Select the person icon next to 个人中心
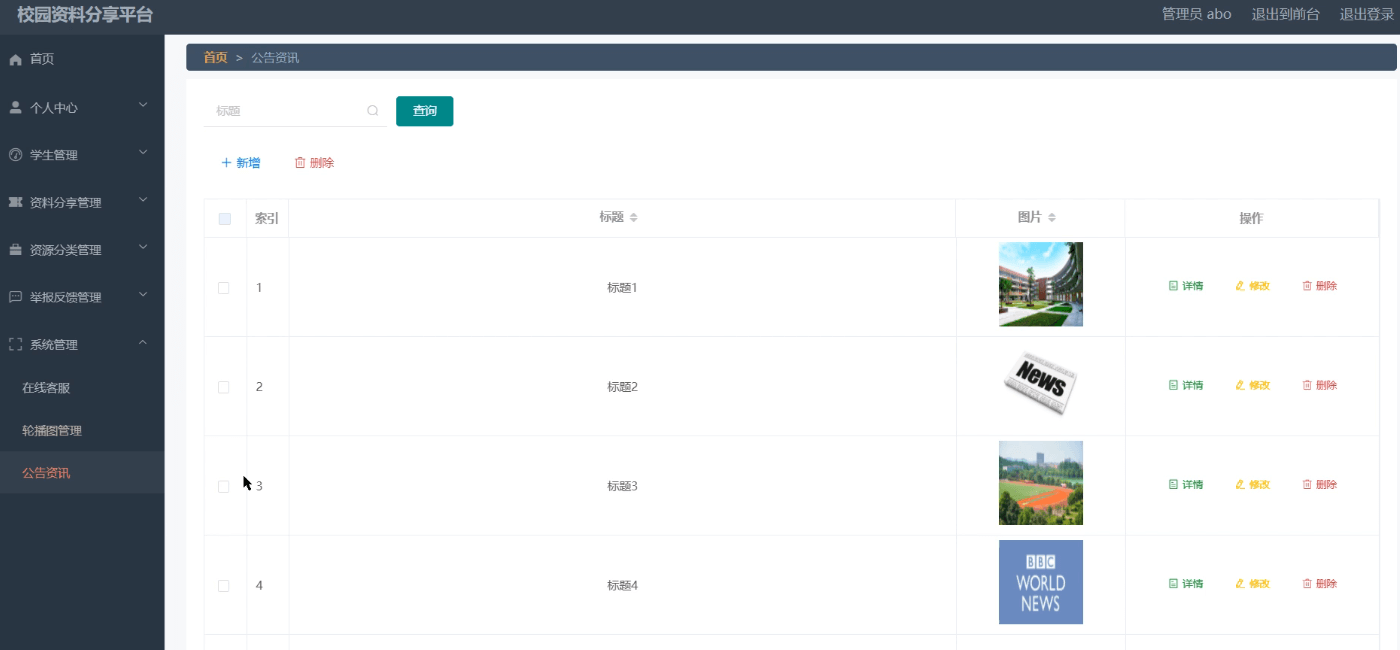 click(14, 107)
